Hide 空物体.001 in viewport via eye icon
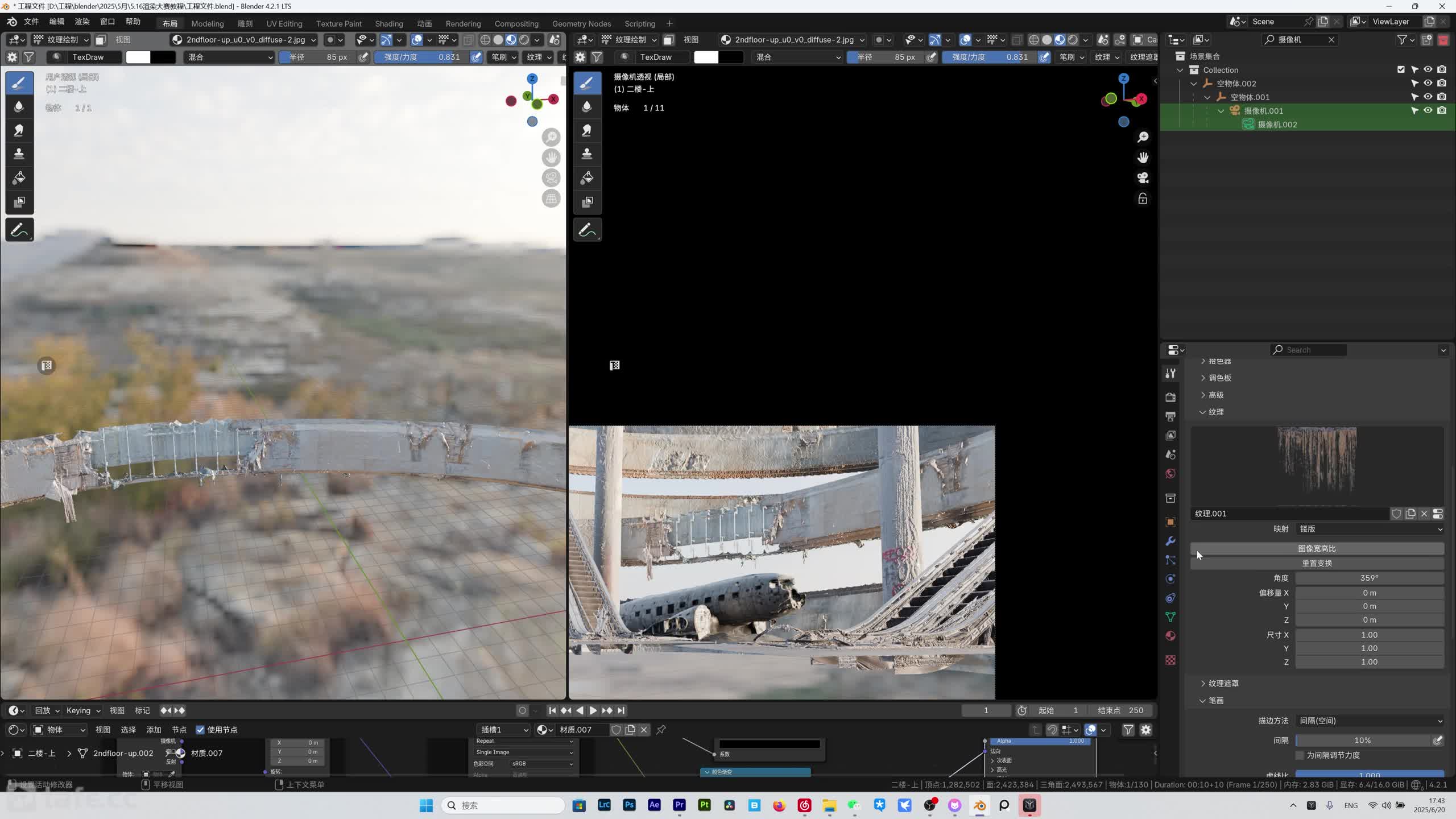 1428,97
